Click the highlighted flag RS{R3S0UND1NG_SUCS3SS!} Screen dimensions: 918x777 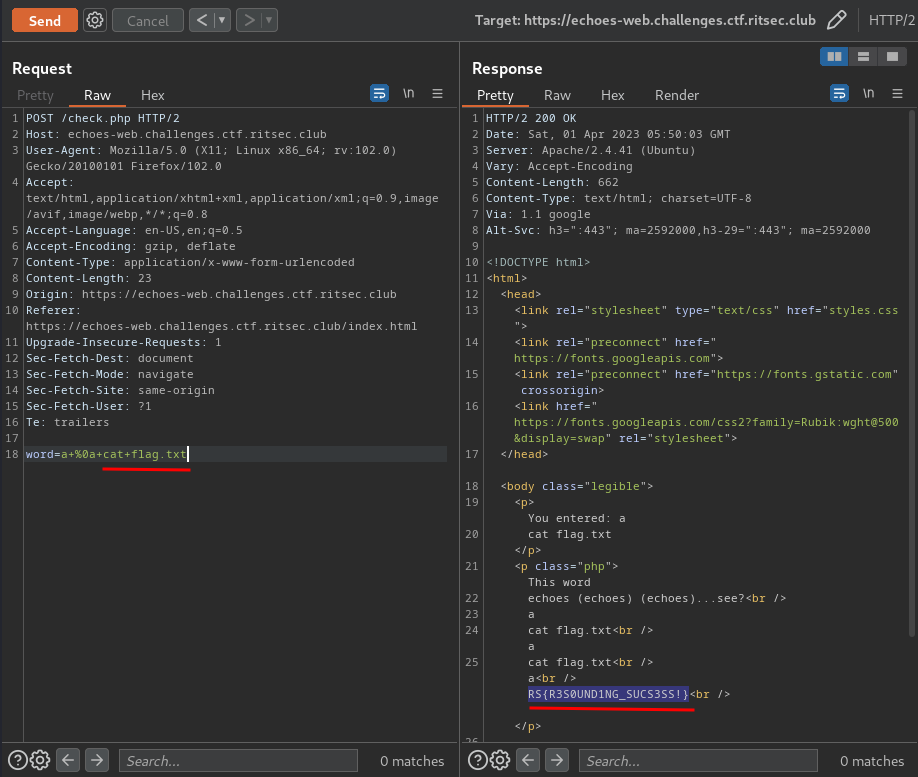pyautogui.click(x=608, y=694)
